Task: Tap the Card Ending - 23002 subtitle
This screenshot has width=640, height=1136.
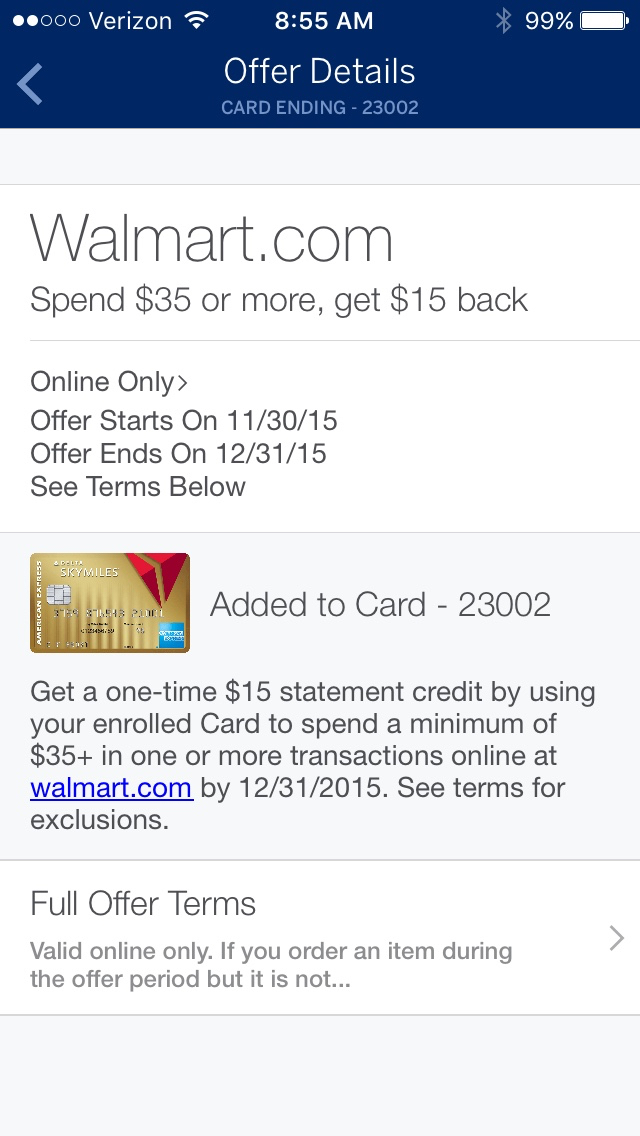Action: (319, 107)
